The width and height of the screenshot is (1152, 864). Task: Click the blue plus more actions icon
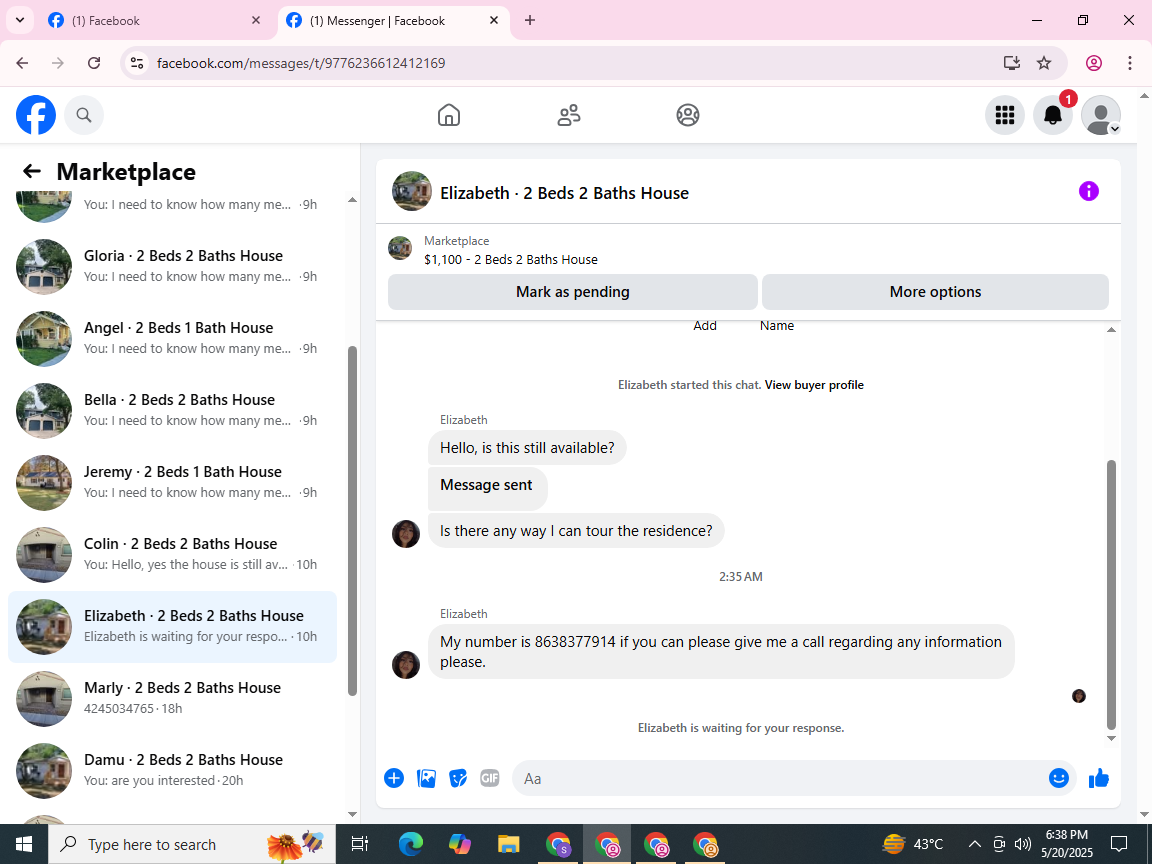(394, 778)
